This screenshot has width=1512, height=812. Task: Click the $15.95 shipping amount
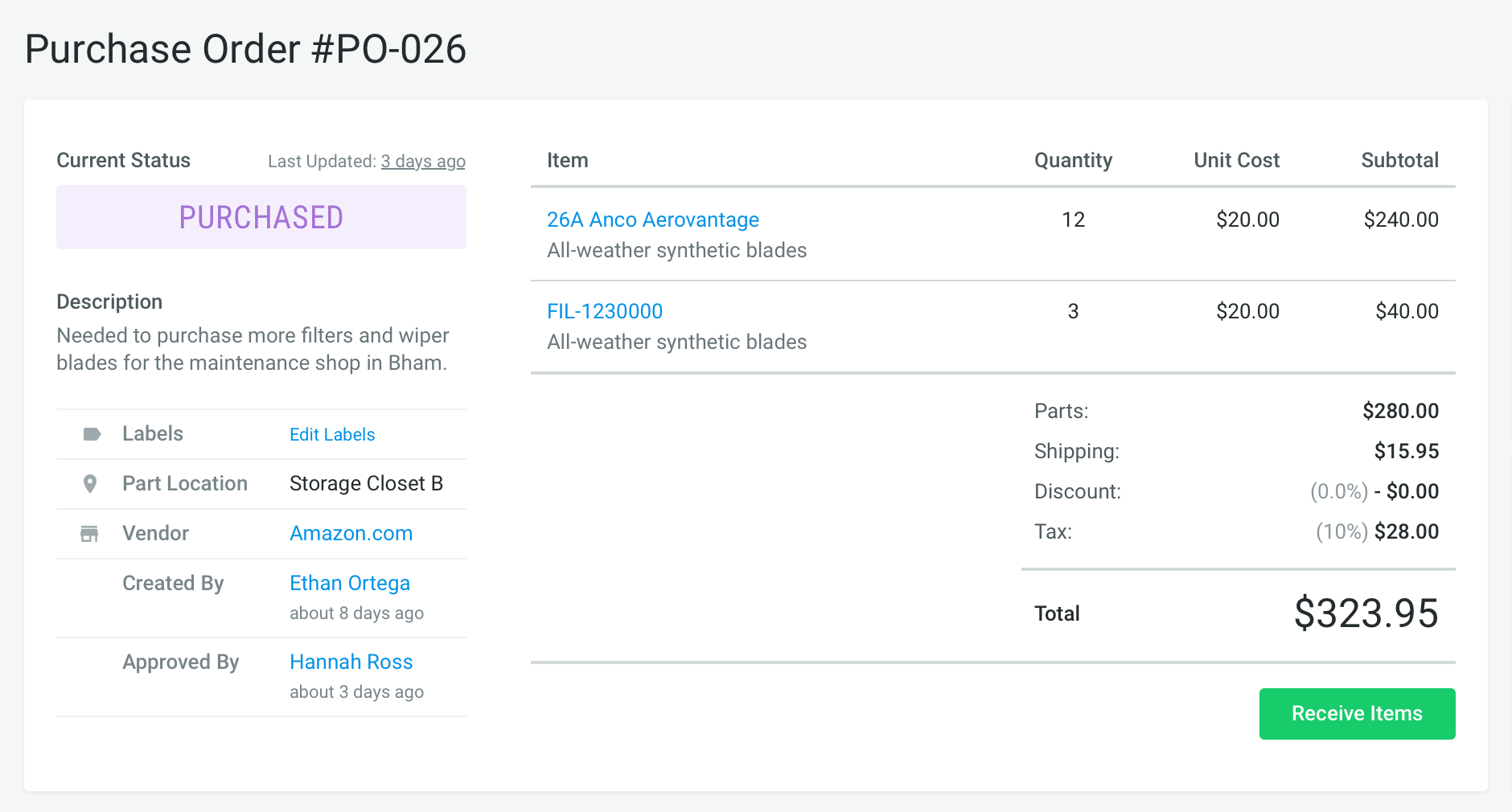(1406, 451)
